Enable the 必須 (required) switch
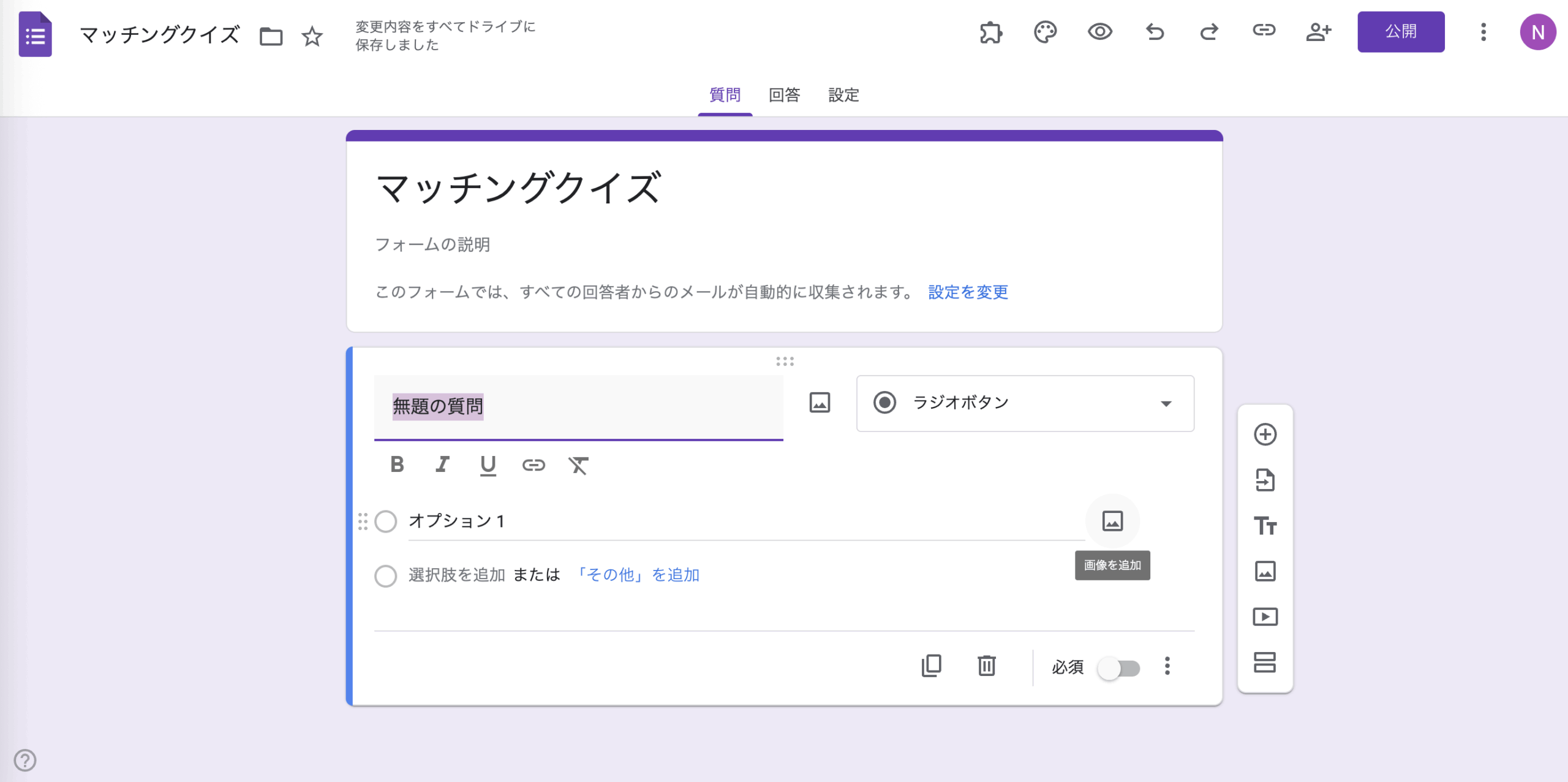Image resolution: width=1568 pixels, height=782 pixels. 1120,667
